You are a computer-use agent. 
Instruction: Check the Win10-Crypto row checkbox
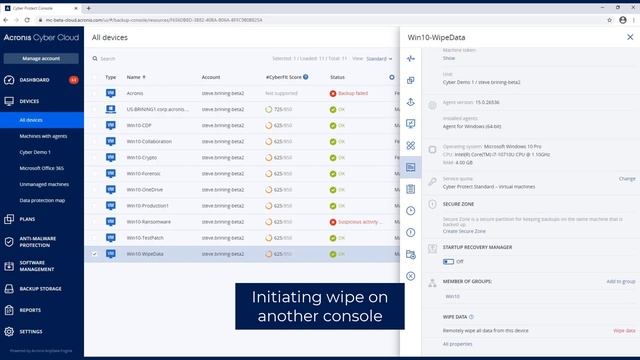pyautogui.click(x=95, y=158)
